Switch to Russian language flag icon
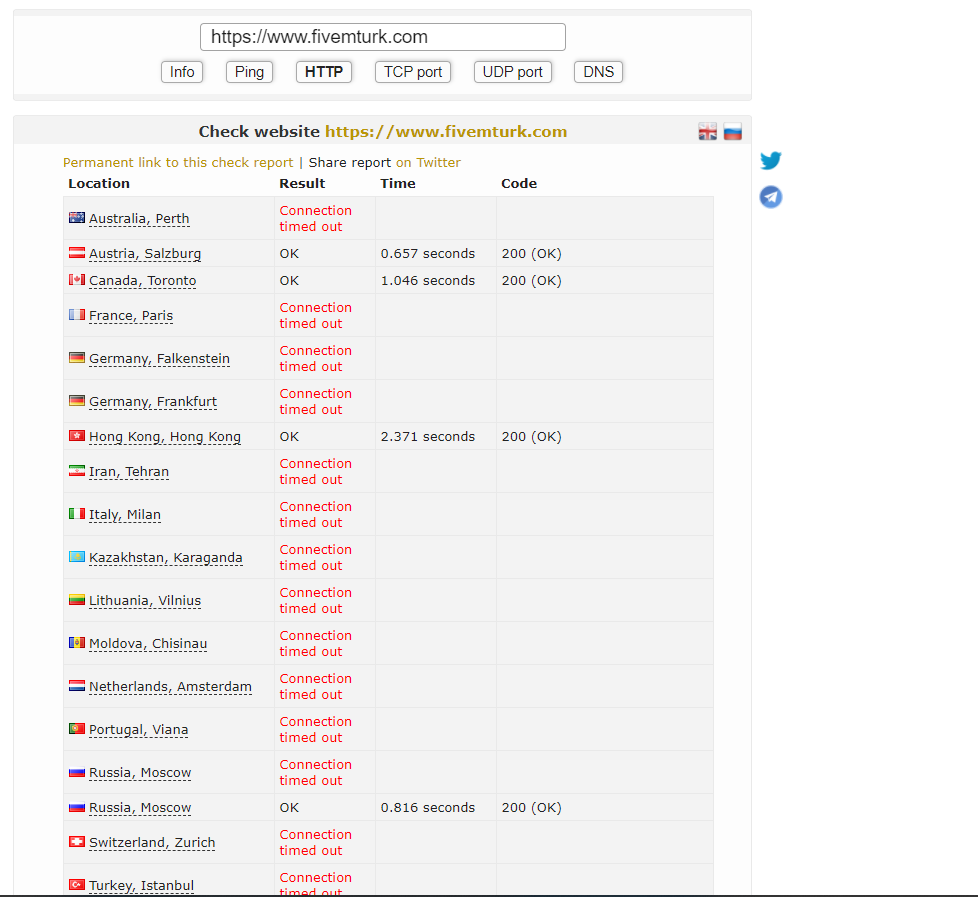Viewport: 978px width, 897px height. pos(732,132)
